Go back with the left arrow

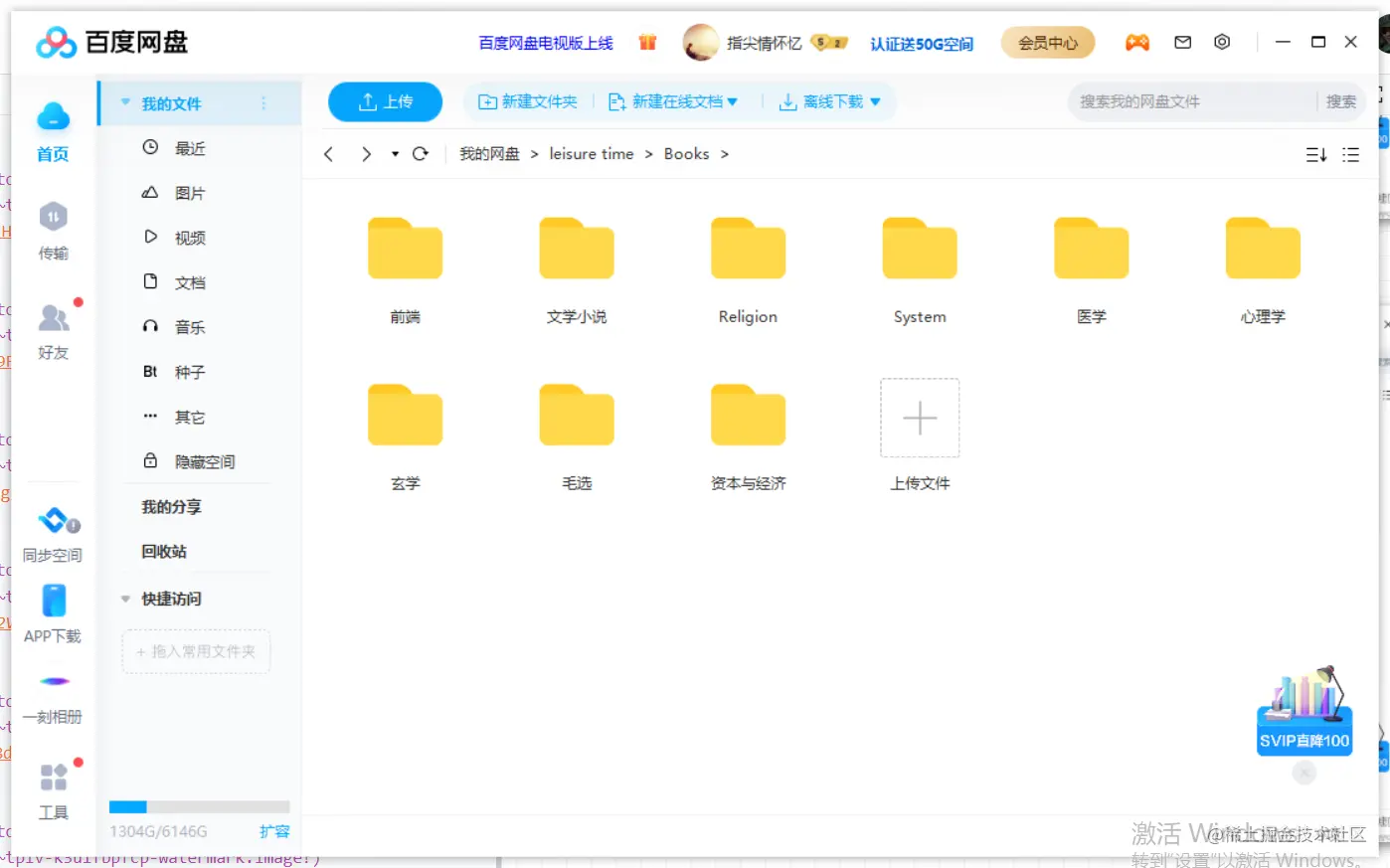[x=328, y=154]
